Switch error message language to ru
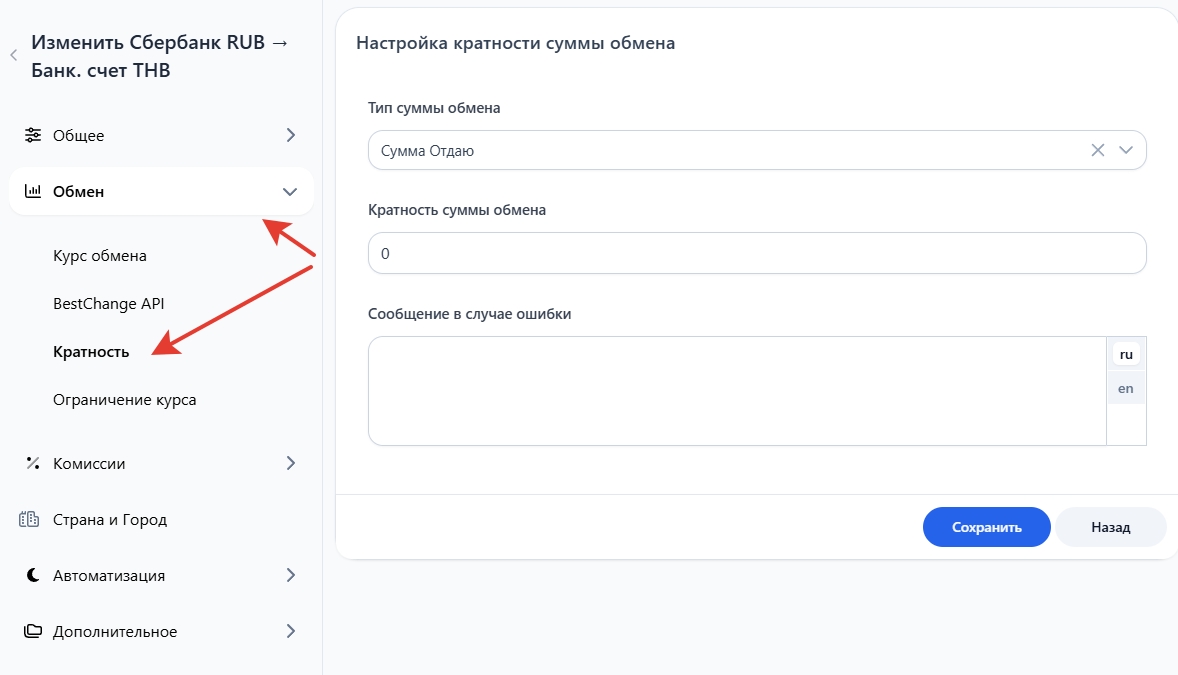The image size is (1178, 675). pyautogui.click(x=1126, y=354)
